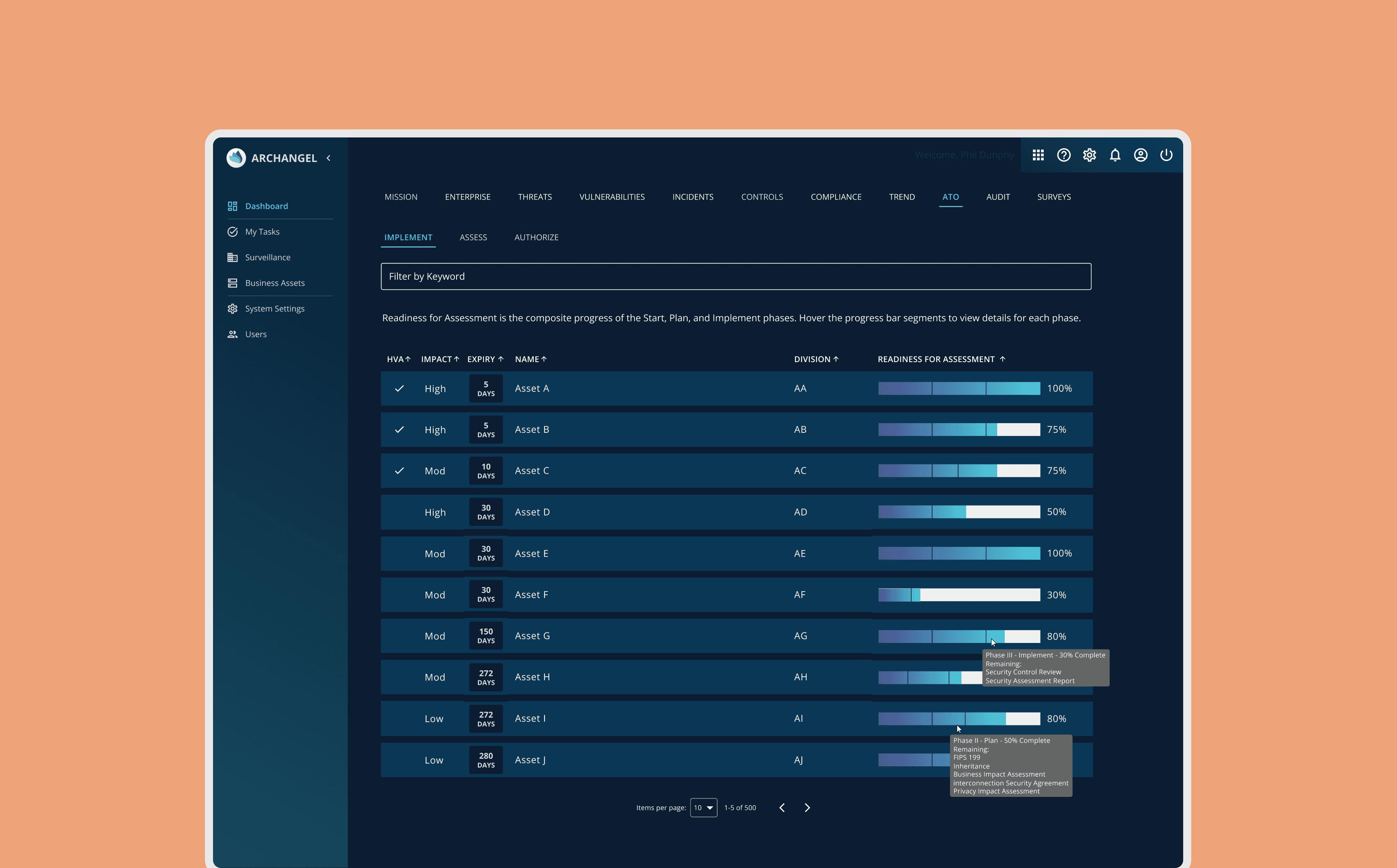Click the 10 DAYS expiry badge
The width and height of the screenshot is (1397, 868).
tap(485, 471)
